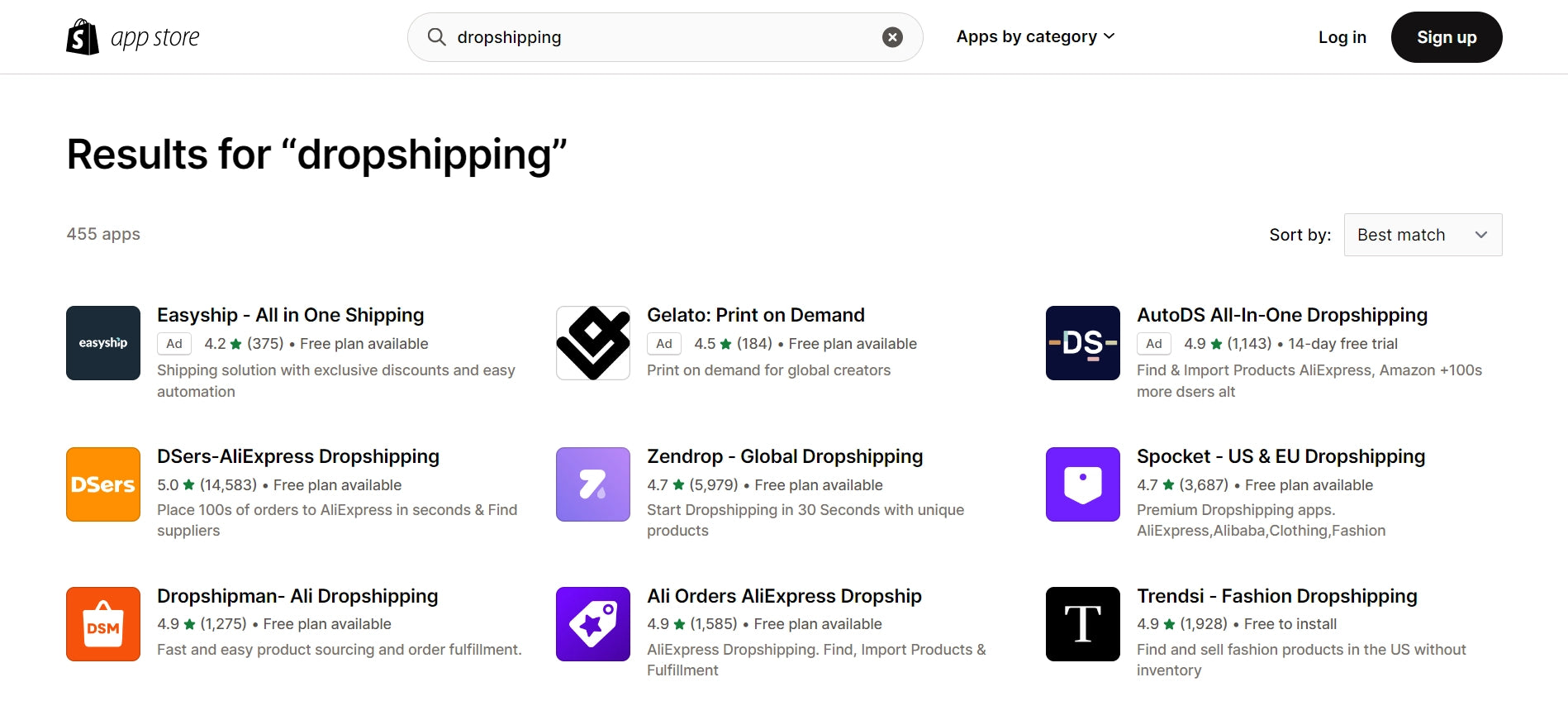Open the Trendsi T app icon
The width and height of the screenshot is (1568, 701).
(x=1083, y=624)
